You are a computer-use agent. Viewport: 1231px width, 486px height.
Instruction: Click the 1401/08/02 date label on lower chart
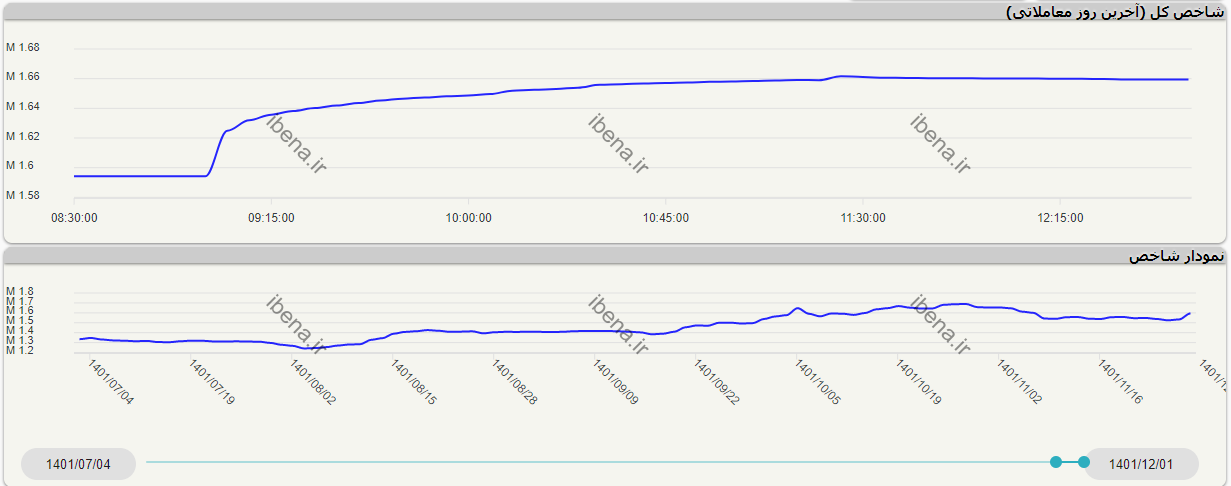click(313, 383)
